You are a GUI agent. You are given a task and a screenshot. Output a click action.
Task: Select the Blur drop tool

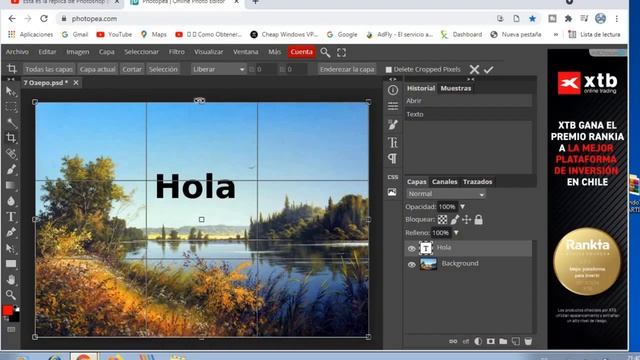(11, 201)
